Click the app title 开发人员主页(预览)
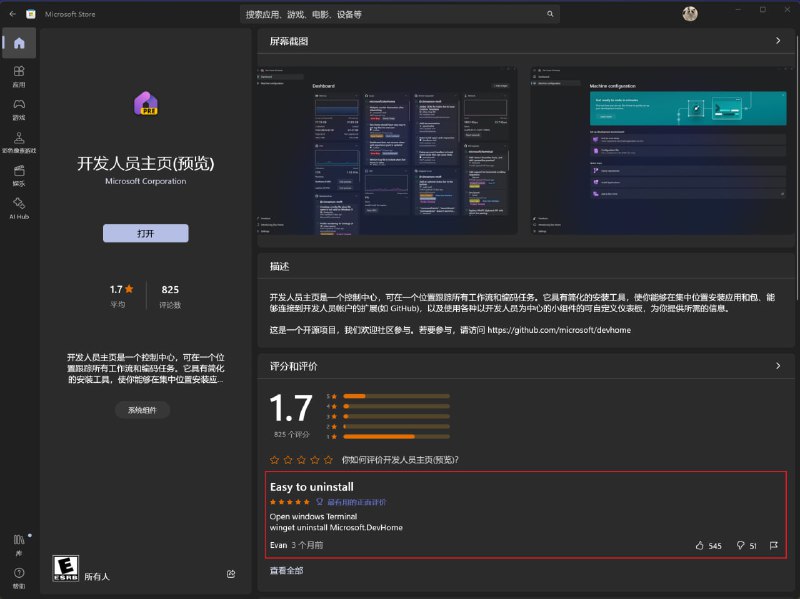Viewport: 800px width, 599px height. pyautogui.click(x=145, y=163)
